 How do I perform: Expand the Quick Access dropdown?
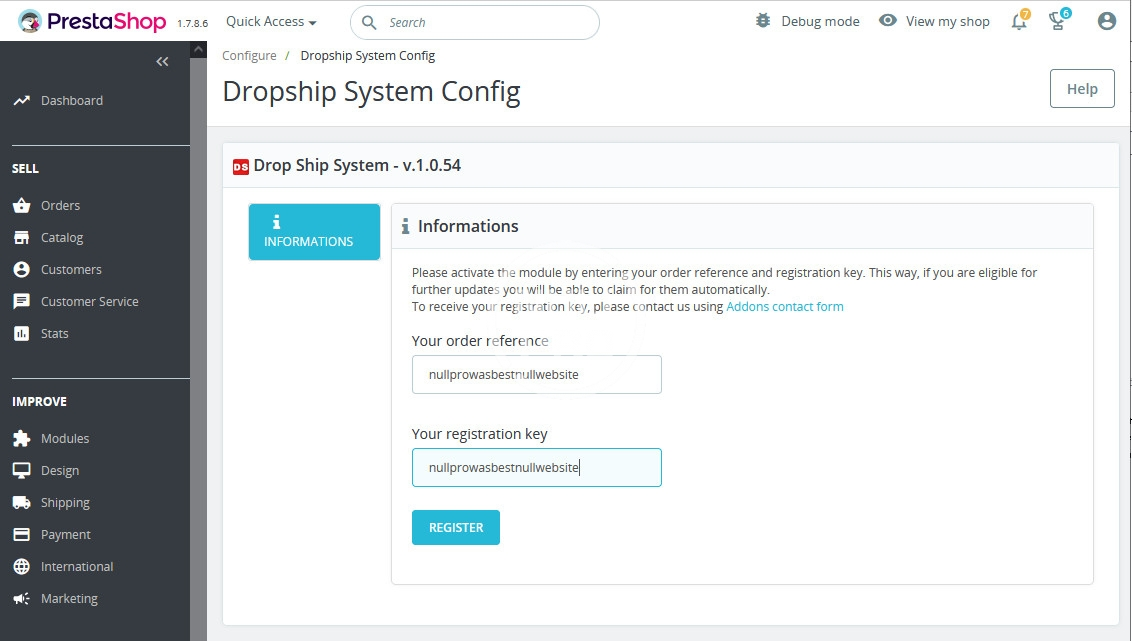point(271,21)
